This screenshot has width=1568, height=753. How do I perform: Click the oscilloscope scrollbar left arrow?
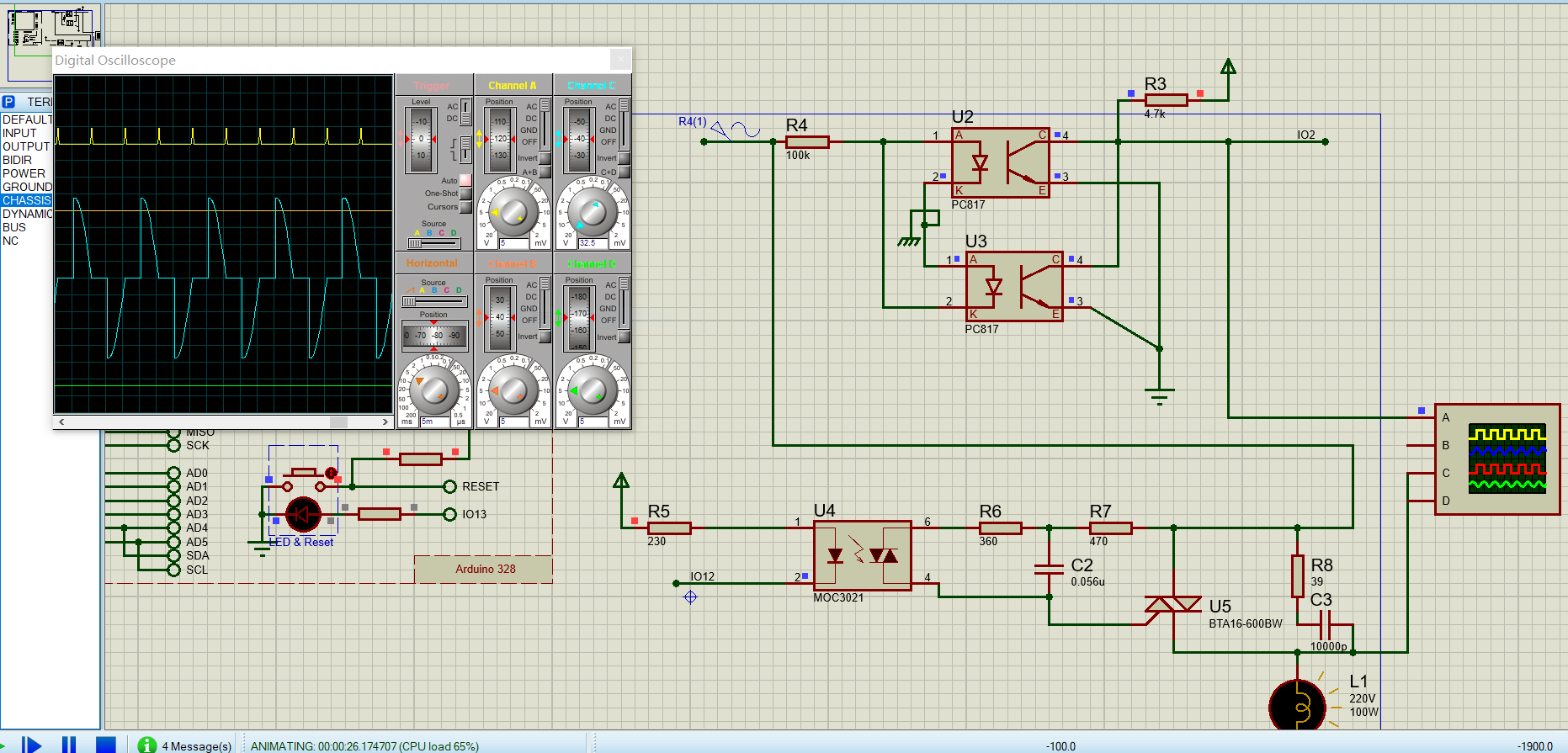(x=61, y=422)
